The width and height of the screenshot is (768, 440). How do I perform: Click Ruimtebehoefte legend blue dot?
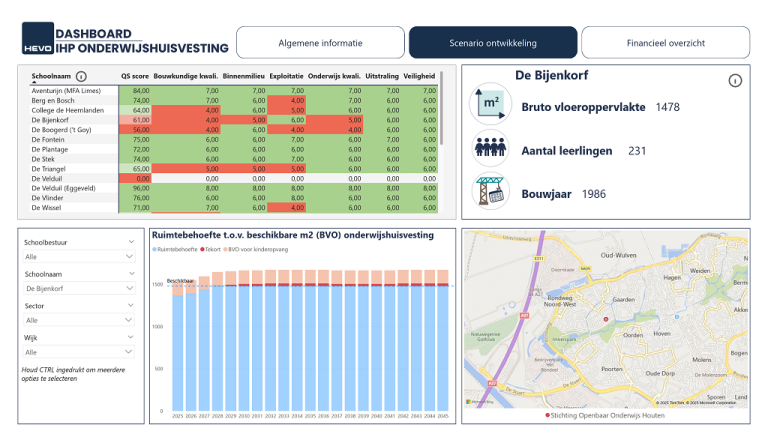154,249
